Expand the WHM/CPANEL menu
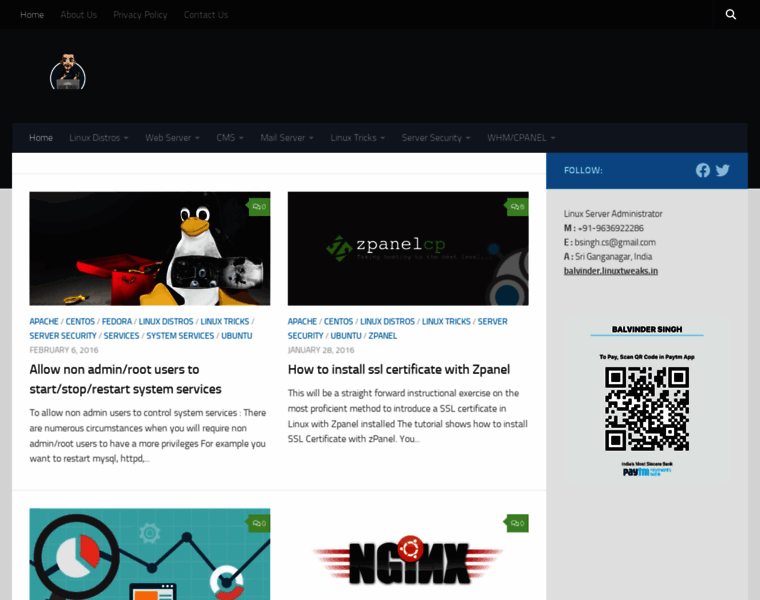The height and width of the screenshot is (600, 760). coord(521,138)
